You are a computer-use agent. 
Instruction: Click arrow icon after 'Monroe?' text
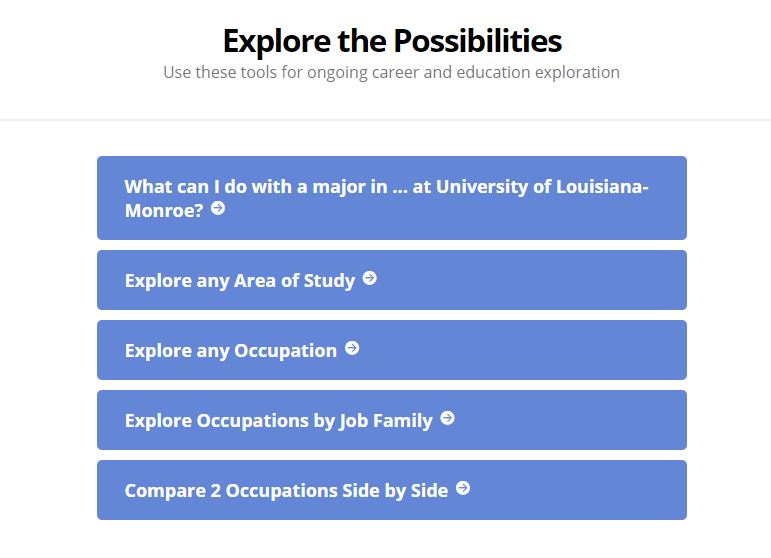click(218, 208)
